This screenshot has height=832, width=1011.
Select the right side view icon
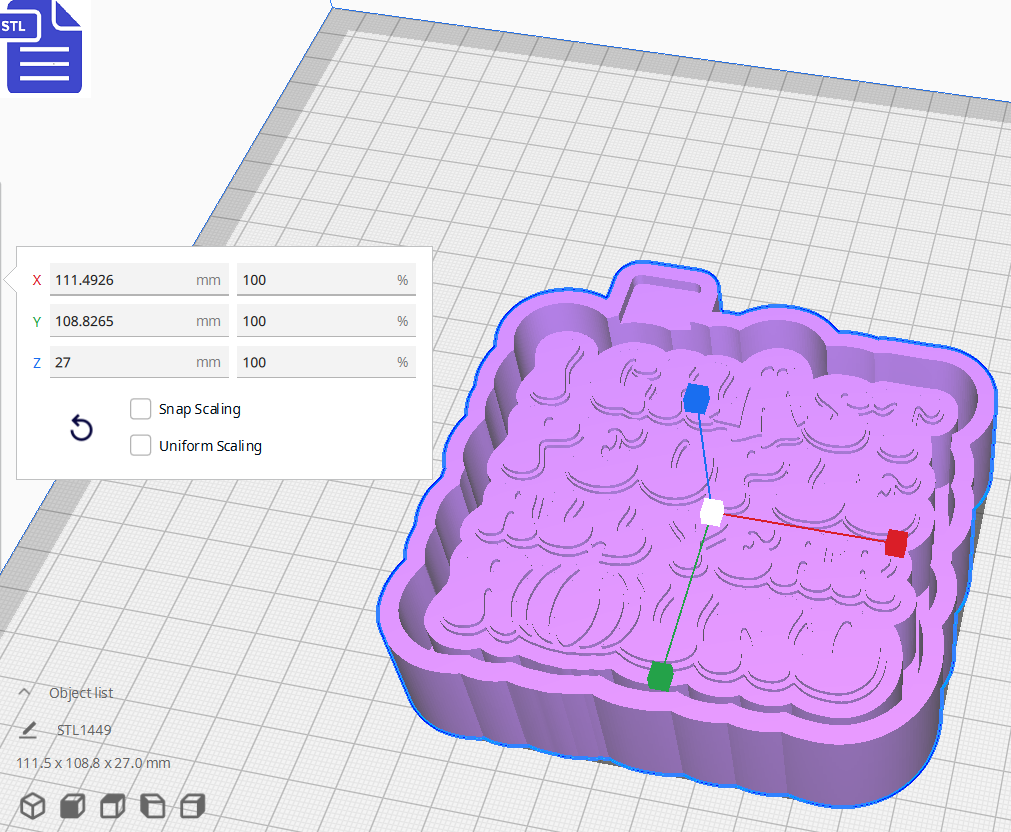click(192, 805)
